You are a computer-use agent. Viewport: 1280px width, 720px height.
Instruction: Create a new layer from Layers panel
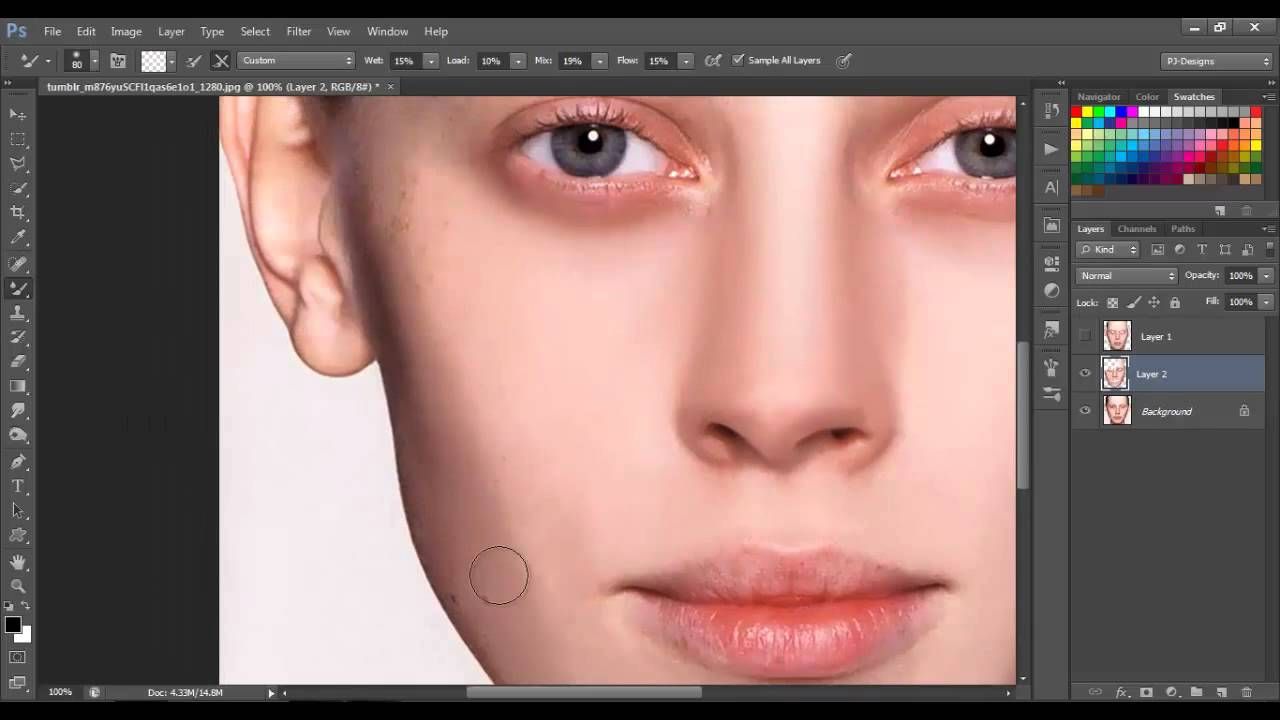(x=1221, y=692)
